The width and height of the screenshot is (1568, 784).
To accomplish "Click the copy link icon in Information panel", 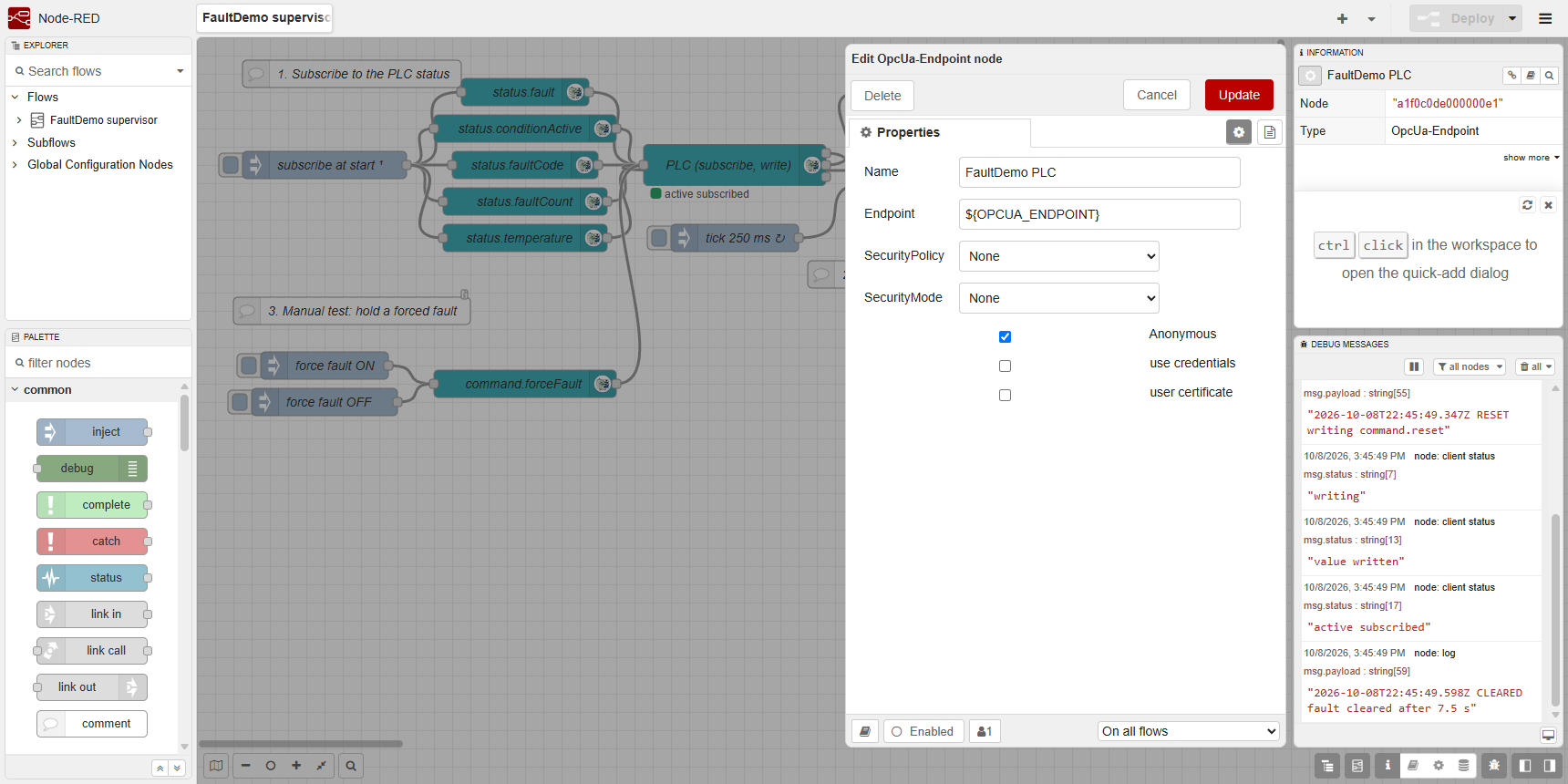I will tap(1511, 76).
